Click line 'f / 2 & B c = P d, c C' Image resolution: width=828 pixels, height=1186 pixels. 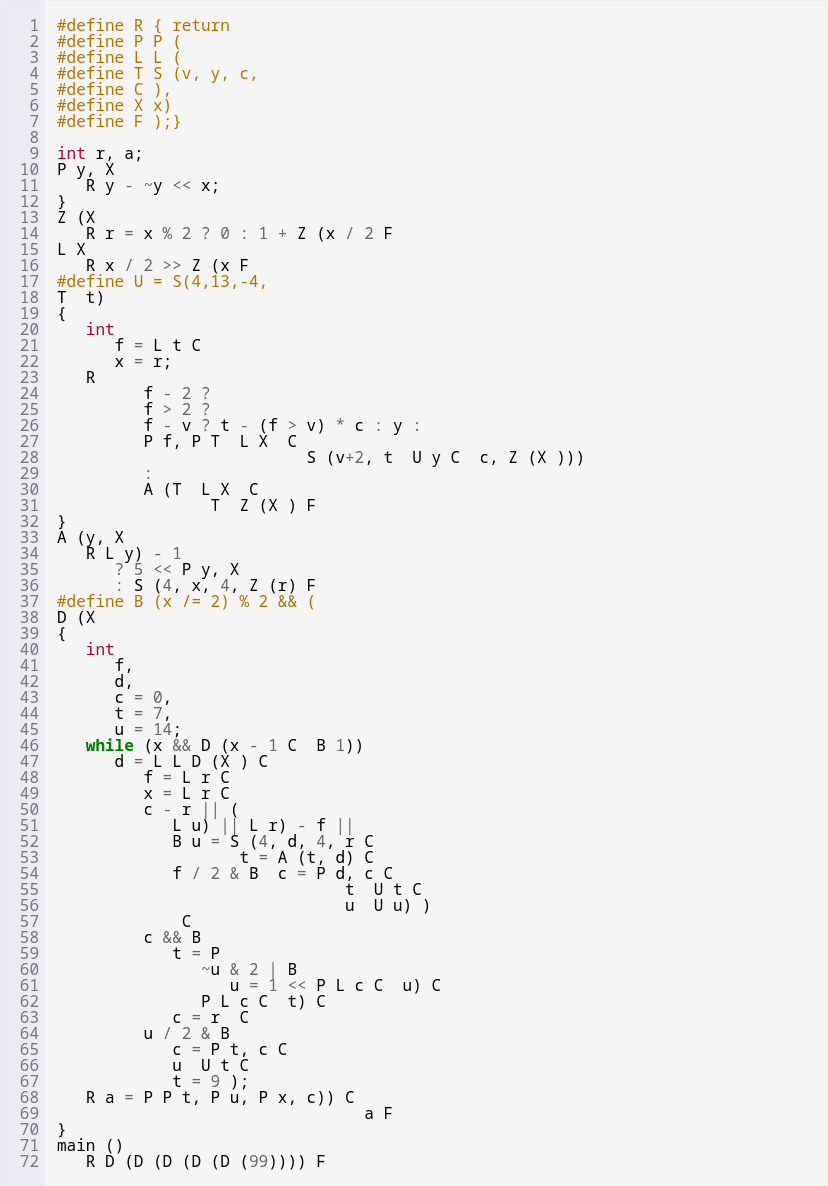[282, 874]
